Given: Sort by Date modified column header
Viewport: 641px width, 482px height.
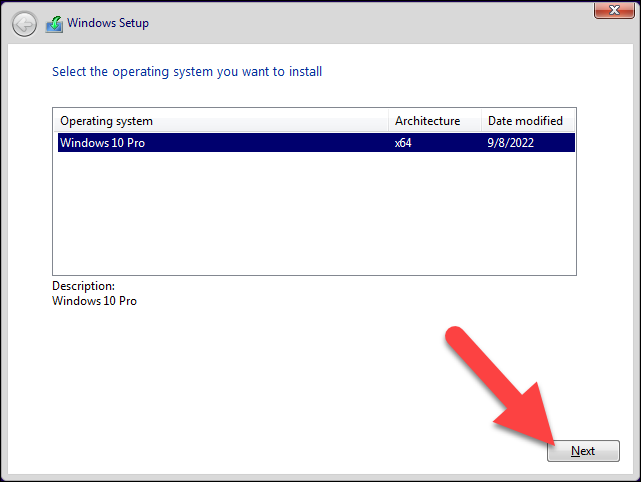Looking at the screenshot, I should (x=528, y=121).
